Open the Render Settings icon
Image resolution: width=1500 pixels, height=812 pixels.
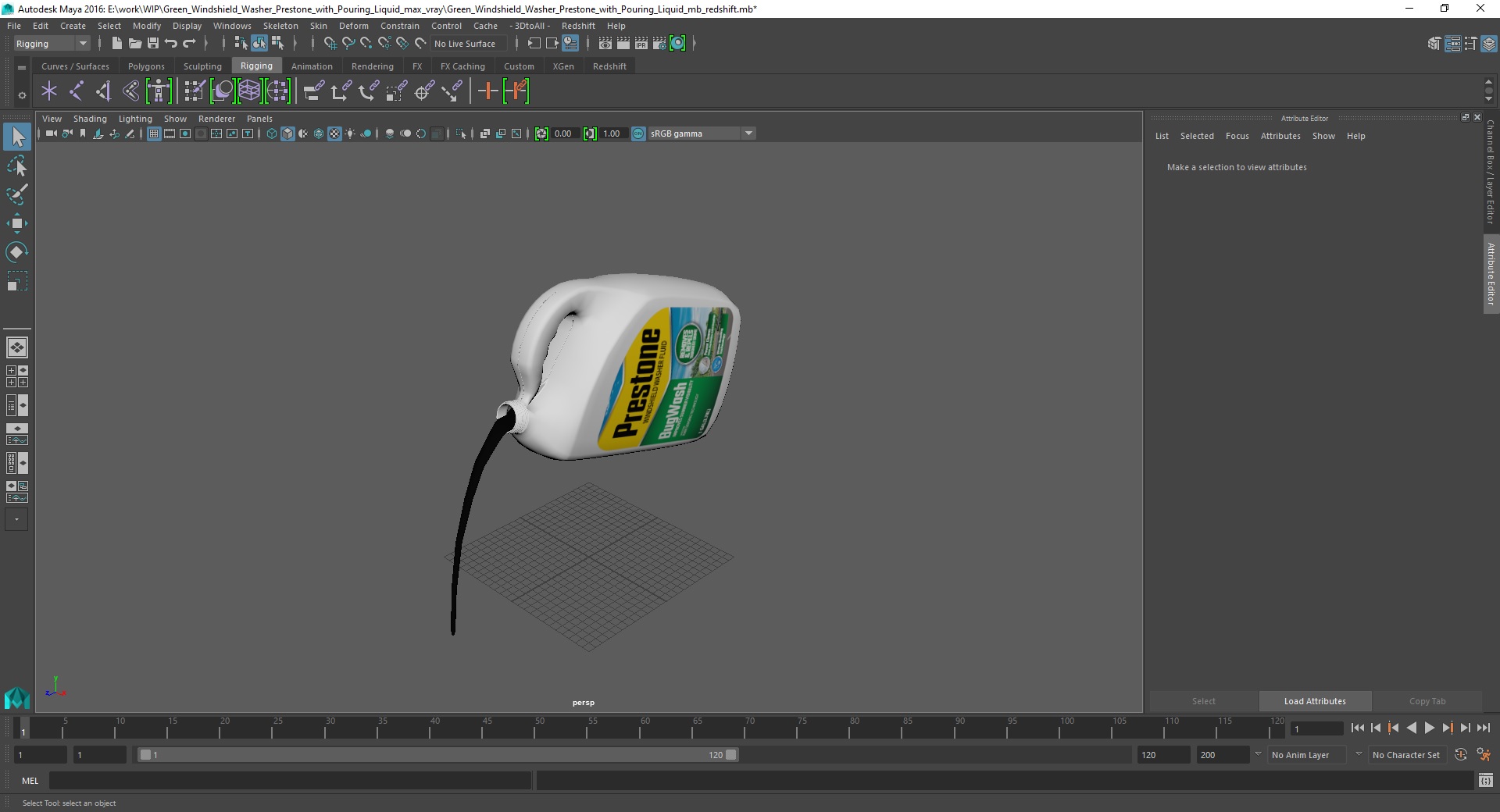coord(659,44)
